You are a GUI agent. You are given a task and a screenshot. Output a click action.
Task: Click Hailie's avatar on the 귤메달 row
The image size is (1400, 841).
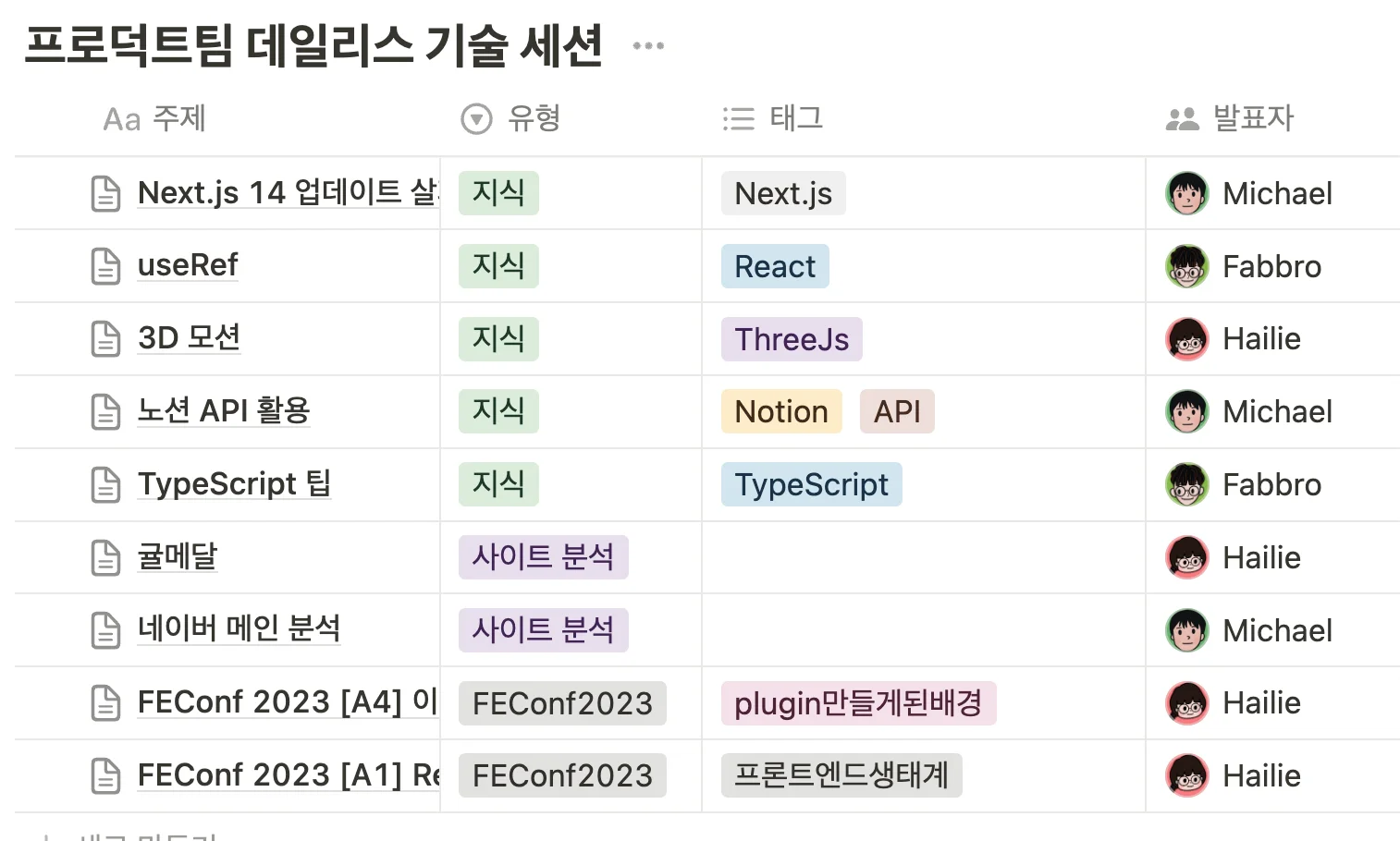pyautogui.click(x=1186, y=557)
